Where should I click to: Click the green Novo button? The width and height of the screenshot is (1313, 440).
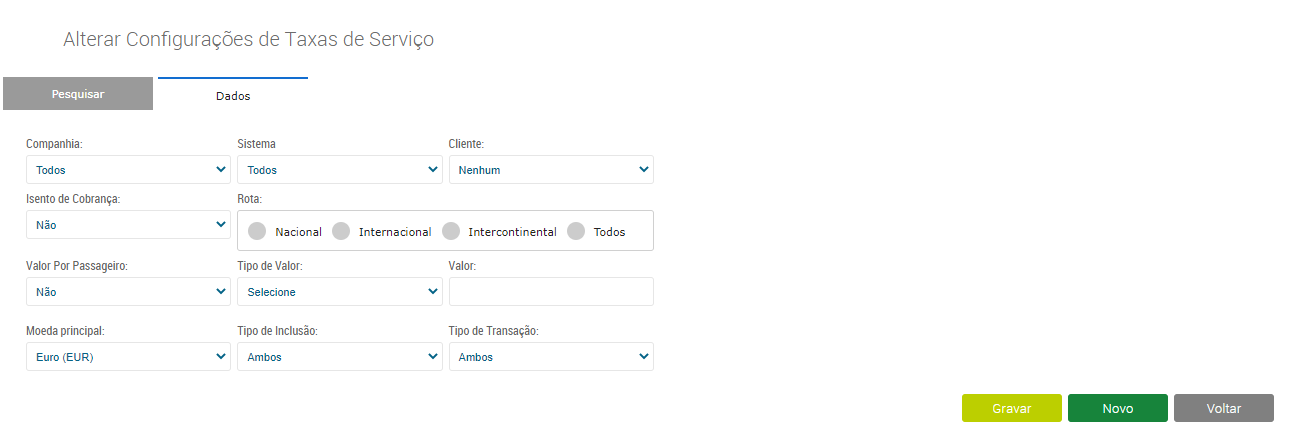[x=1118, y=408]
